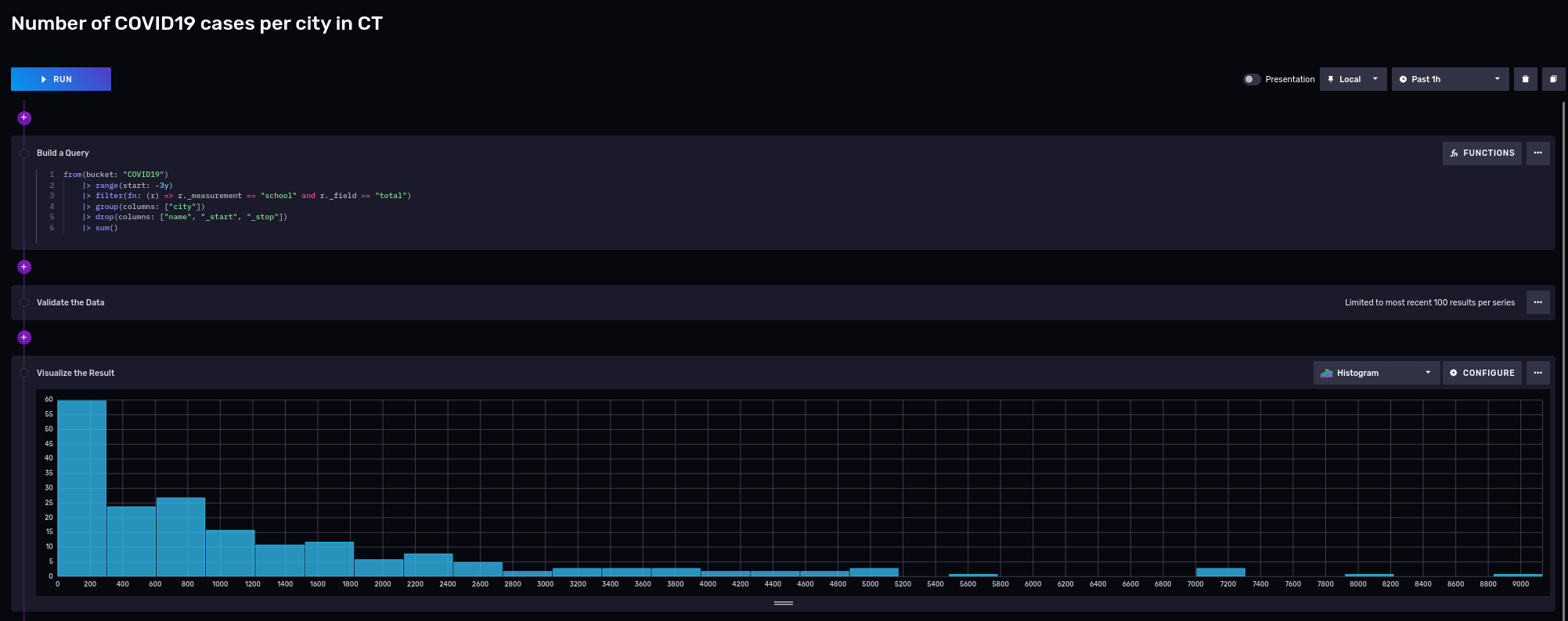Image resolution: width=1568 pixels, height=621 pixels.
Task: Expand the Past 1h time range dropdown
Action: coord(1450,79)
